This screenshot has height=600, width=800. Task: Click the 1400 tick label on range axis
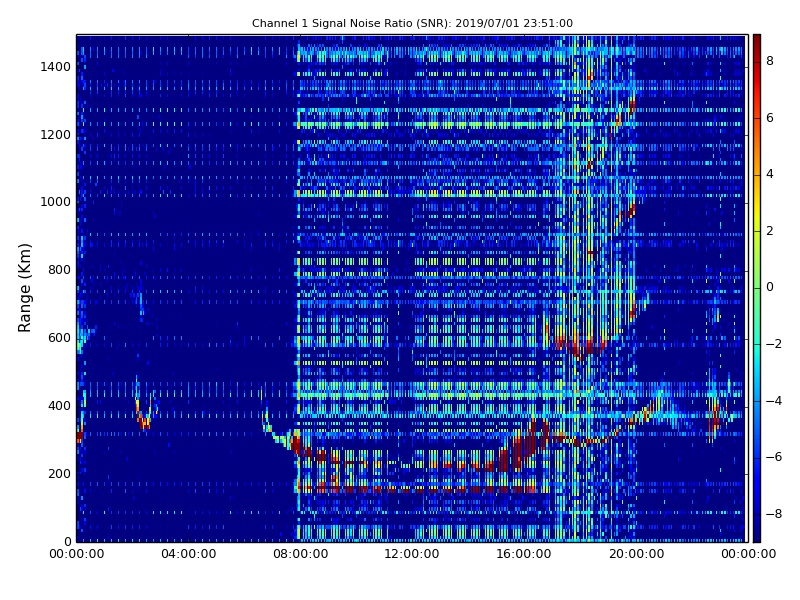(56, 67)
